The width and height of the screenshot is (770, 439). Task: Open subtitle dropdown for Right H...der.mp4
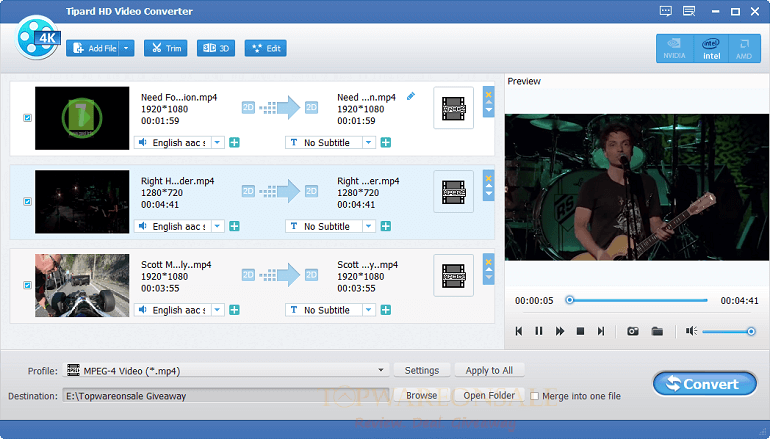coord(369,226)
